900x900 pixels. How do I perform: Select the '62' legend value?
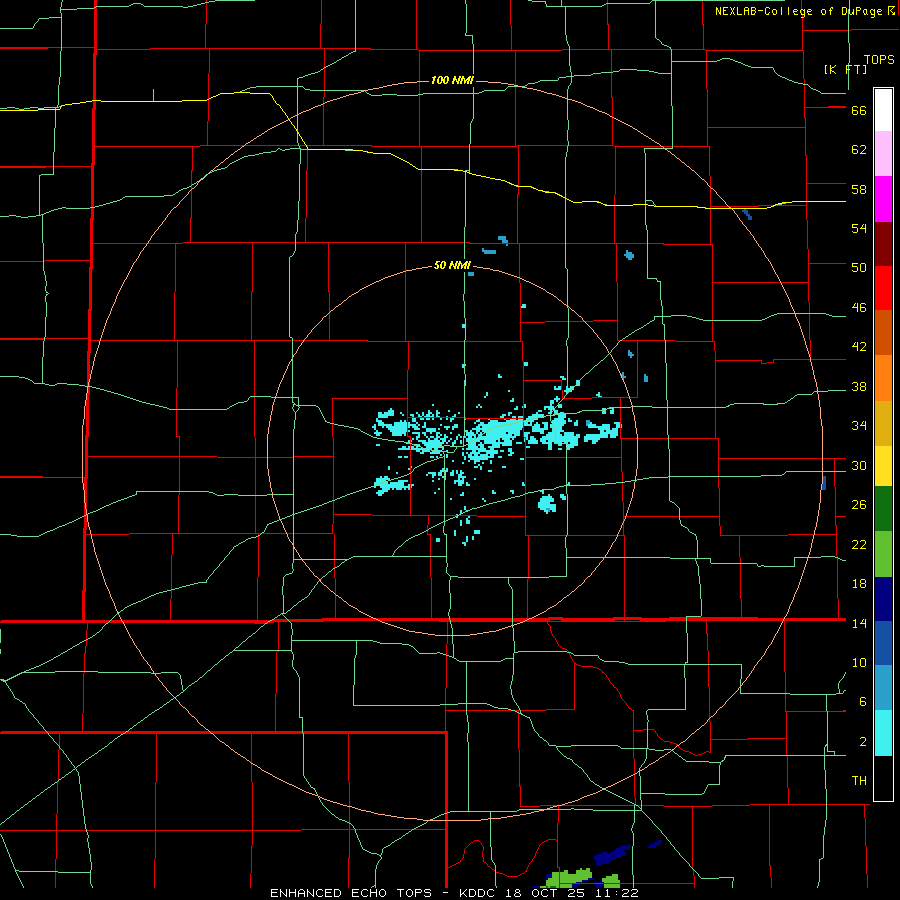tap(859, 150)
